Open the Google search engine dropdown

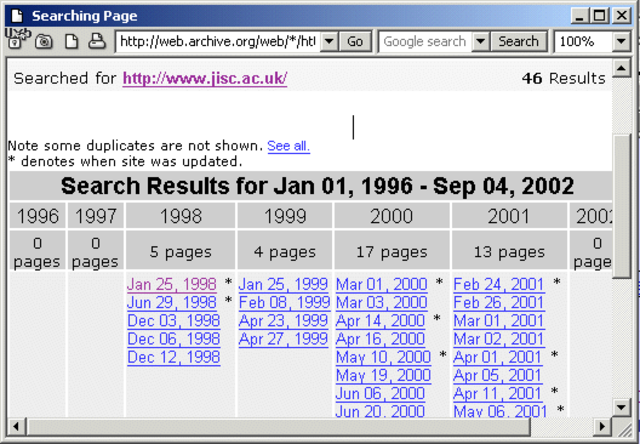[x=481, y=42]
